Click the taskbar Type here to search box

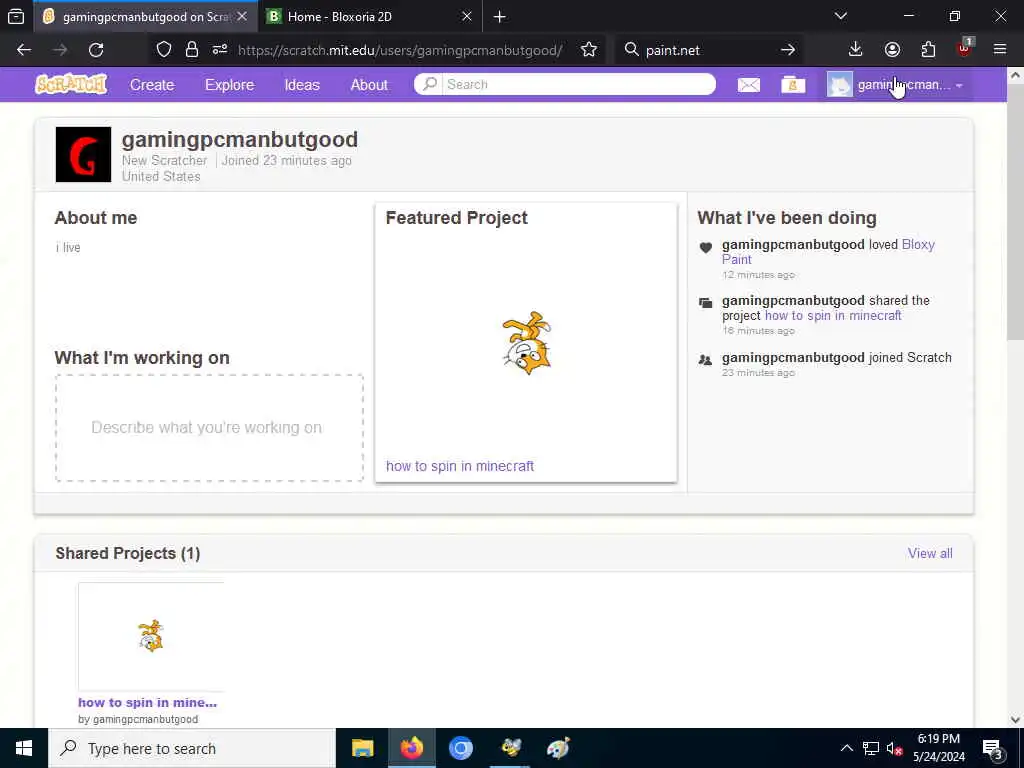tap(192, 748)
